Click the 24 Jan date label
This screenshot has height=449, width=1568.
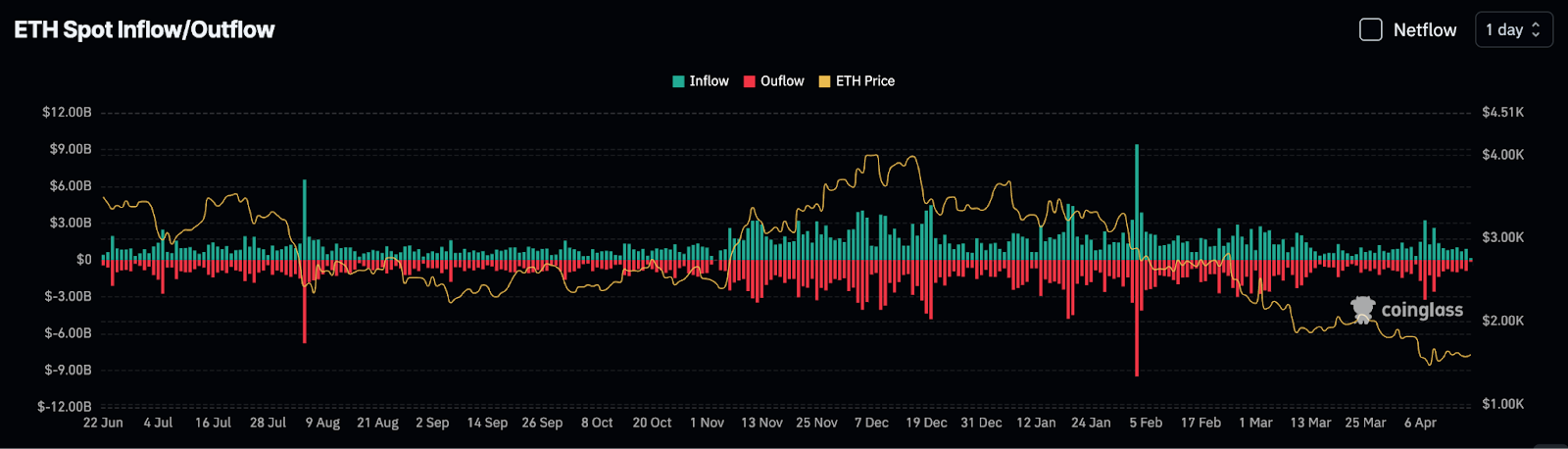(x=1091, y=423)
